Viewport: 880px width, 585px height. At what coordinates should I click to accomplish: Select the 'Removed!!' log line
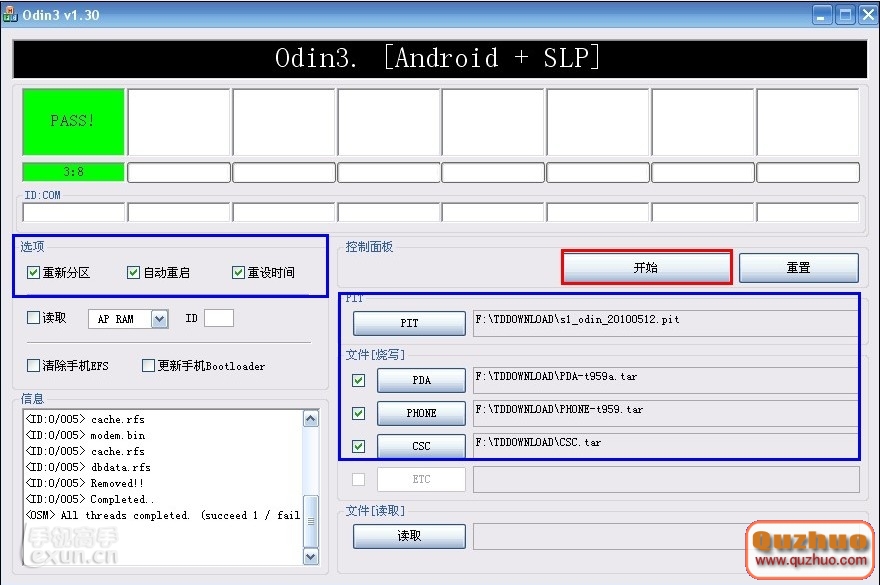(x=85, y=483)
